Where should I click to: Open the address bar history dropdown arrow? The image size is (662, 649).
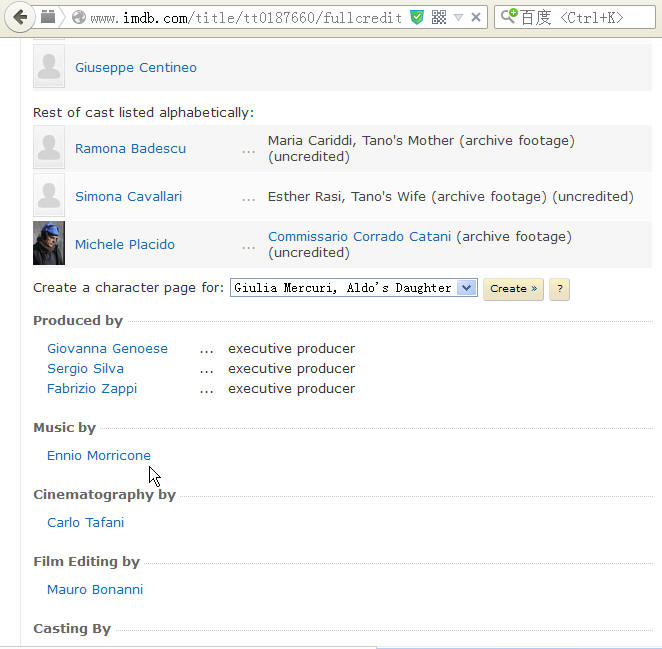click(458, 18)
